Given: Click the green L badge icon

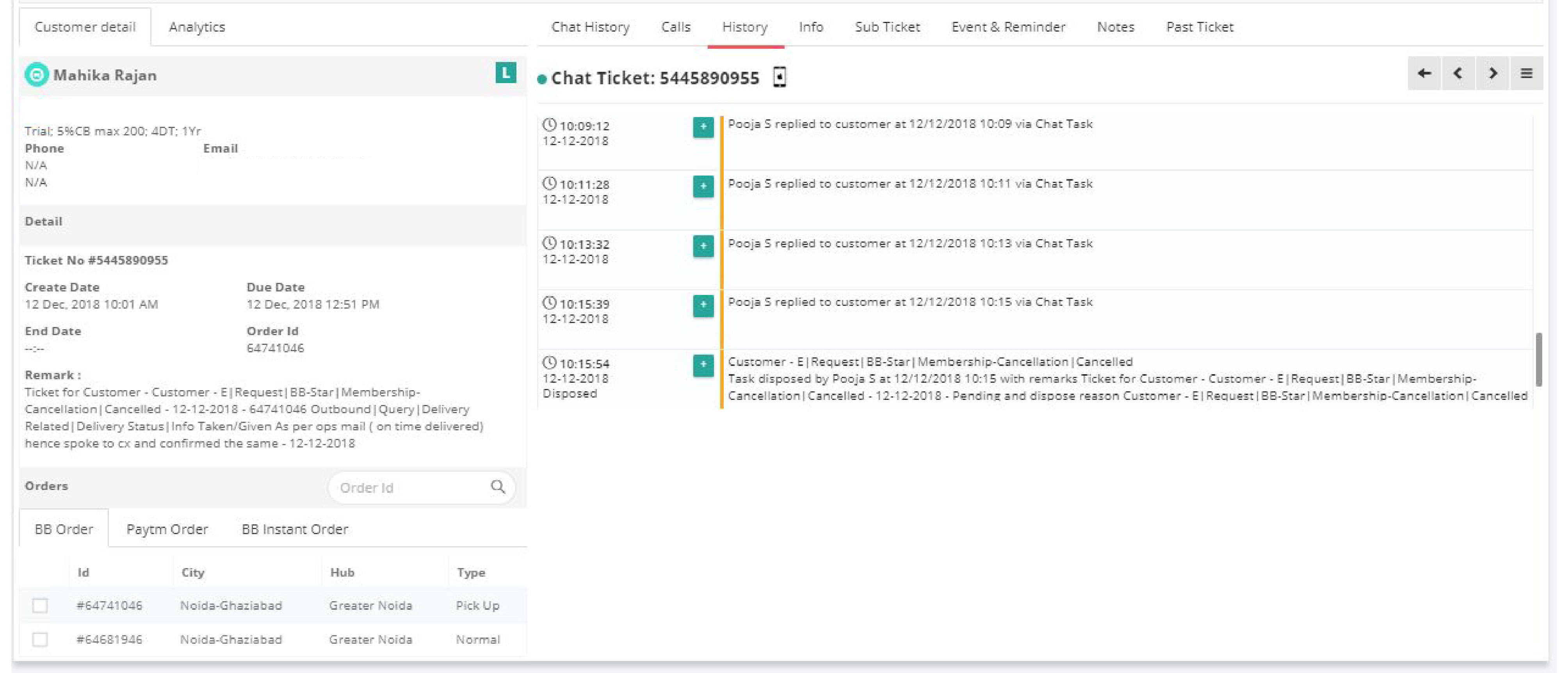Looking at the screenshot, I should (x=505, y=73).
